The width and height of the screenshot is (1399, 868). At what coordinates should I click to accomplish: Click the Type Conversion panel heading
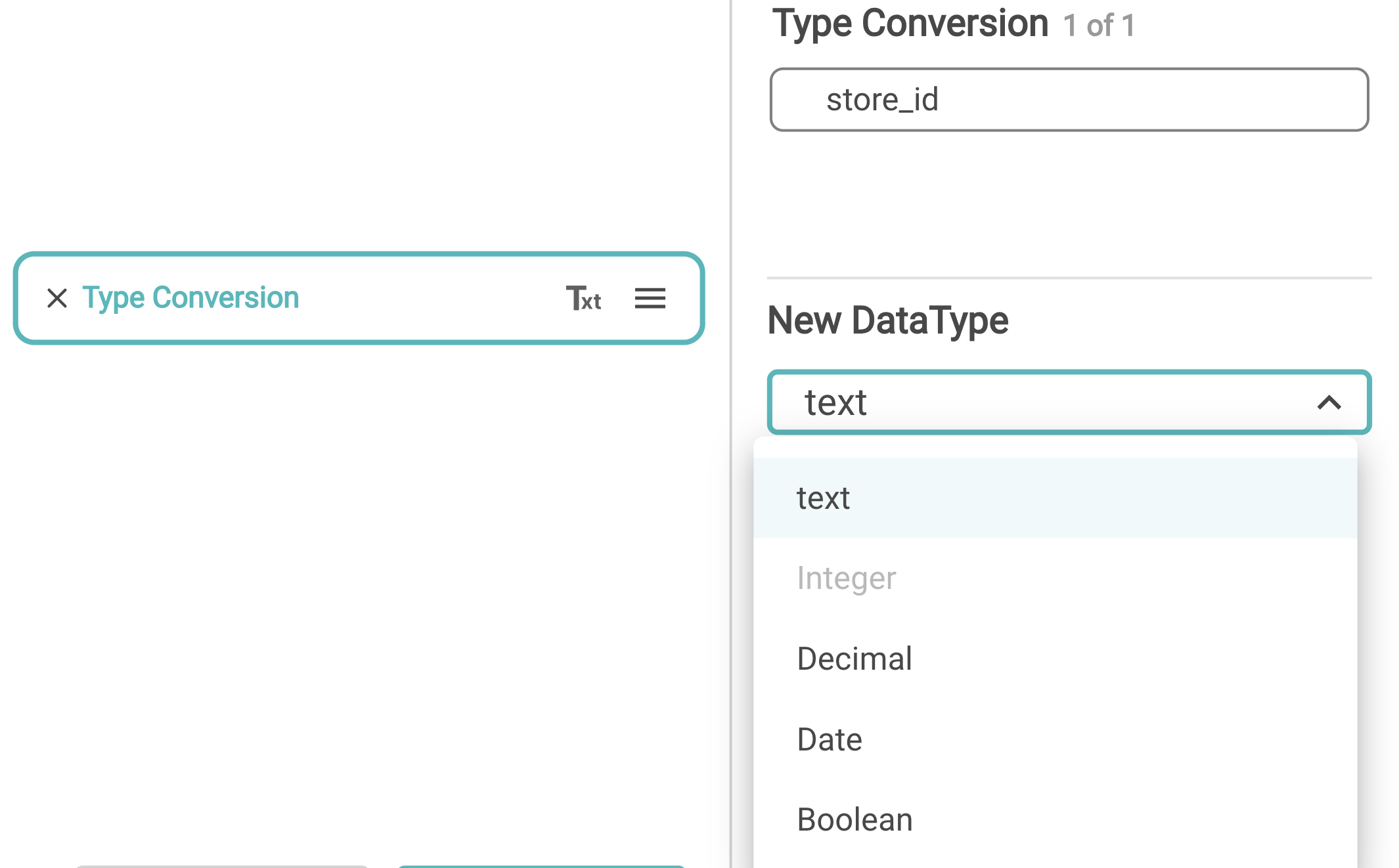click(x=910, y=24)
